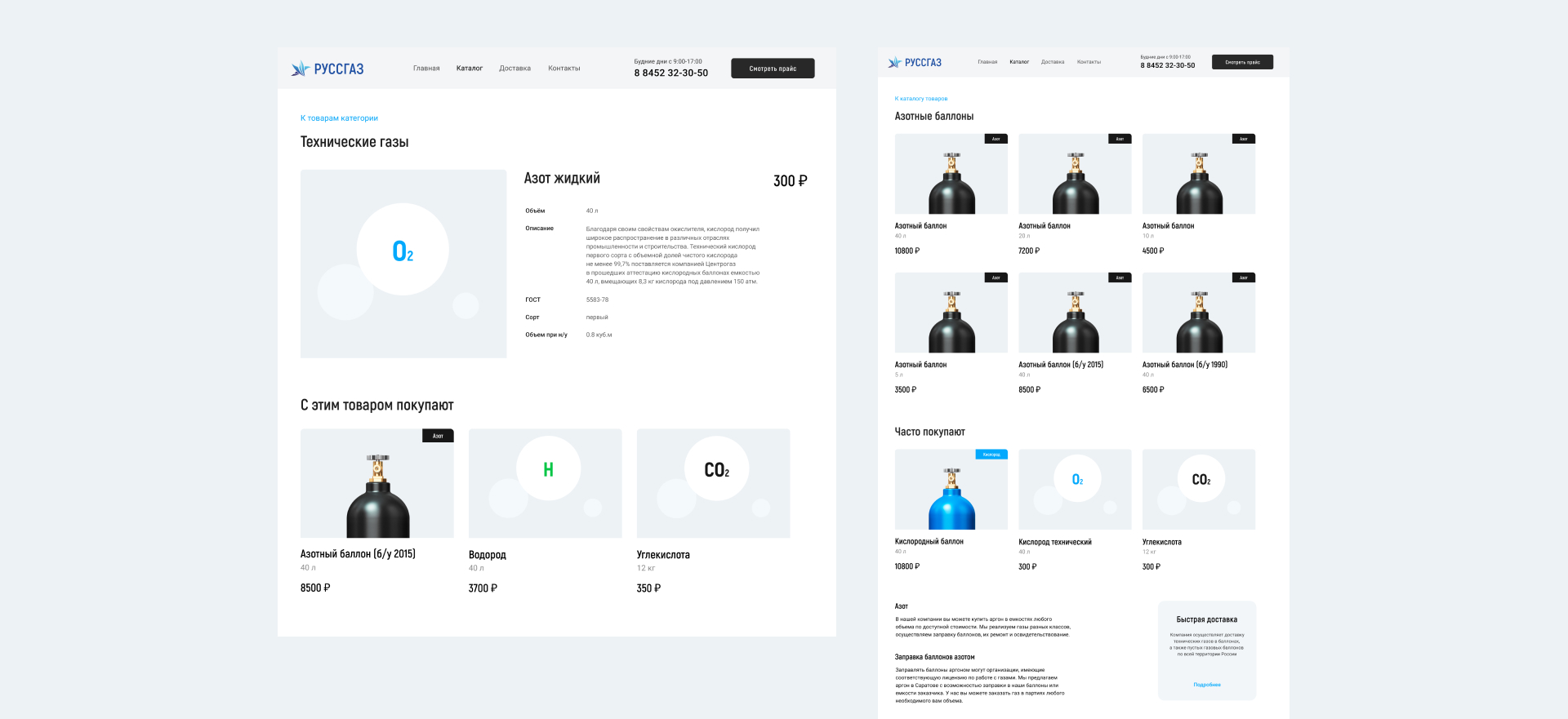The width and height of the screenshot is (1568, 719).
Task: Open the black cylinder image priced 8500 ₽ on left page
Action: coord(377,483)
